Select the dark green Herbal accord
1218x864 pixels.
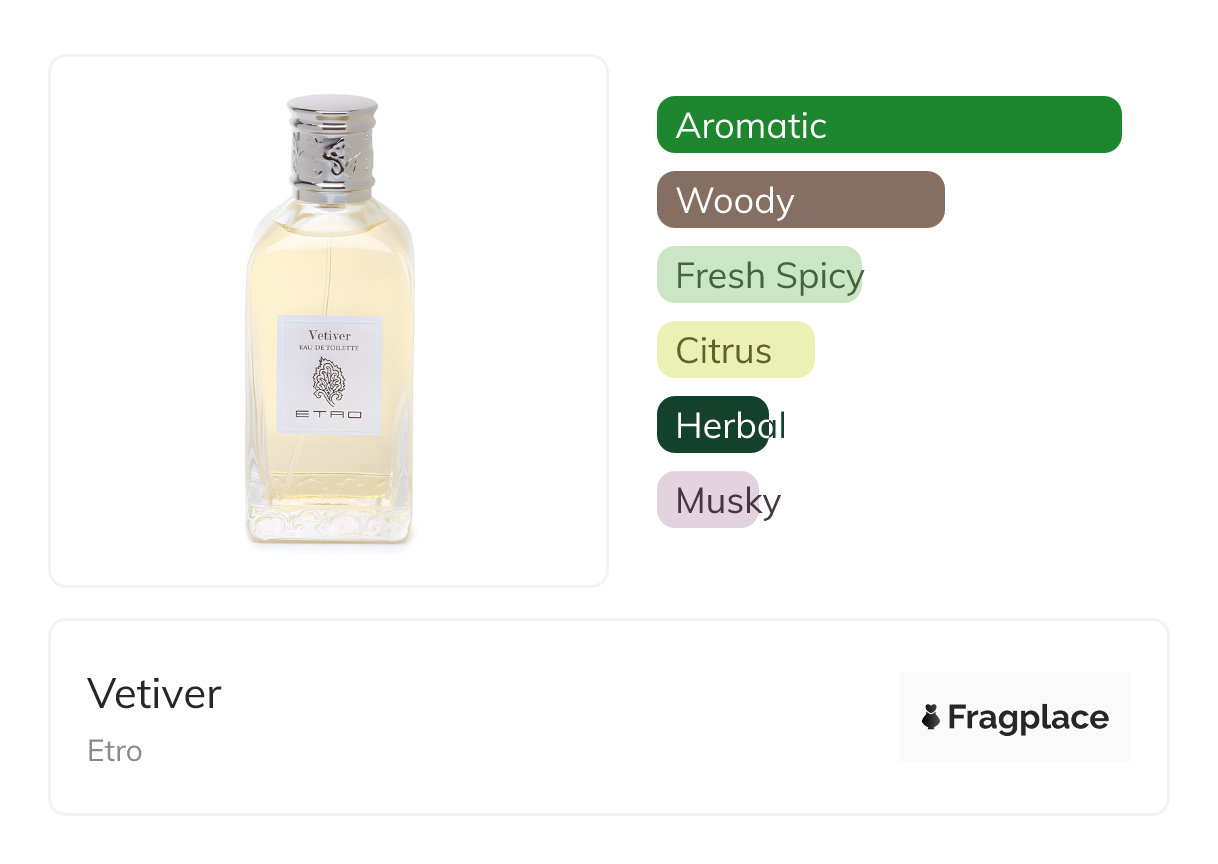pyautogui.click(x=713, y=425)
